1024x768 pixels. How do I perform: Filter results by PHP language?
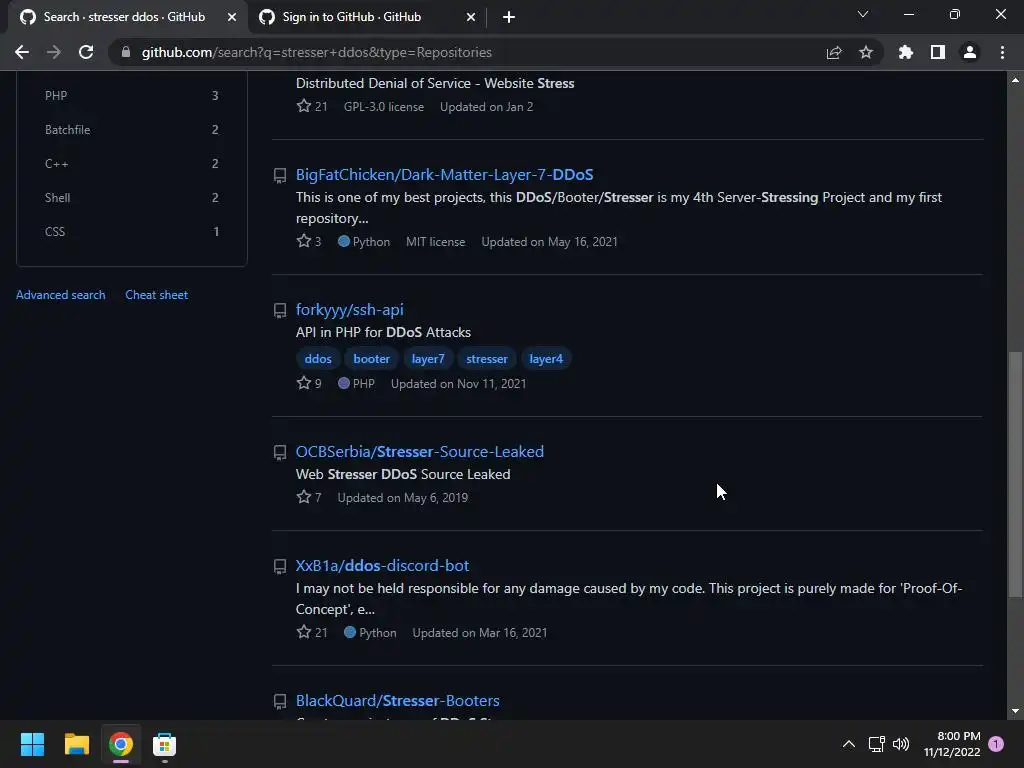pos(131,95)
